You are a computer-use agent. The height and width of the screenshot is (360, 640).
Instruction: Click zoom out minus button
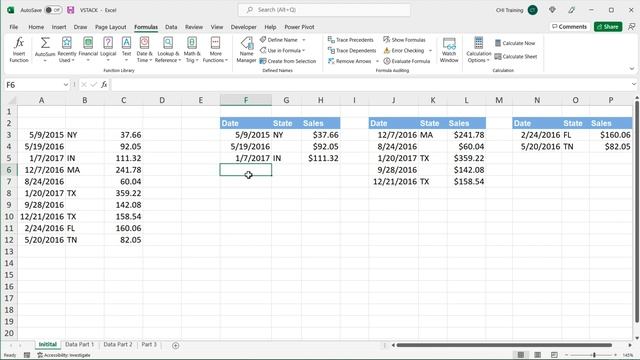[567, 355]
